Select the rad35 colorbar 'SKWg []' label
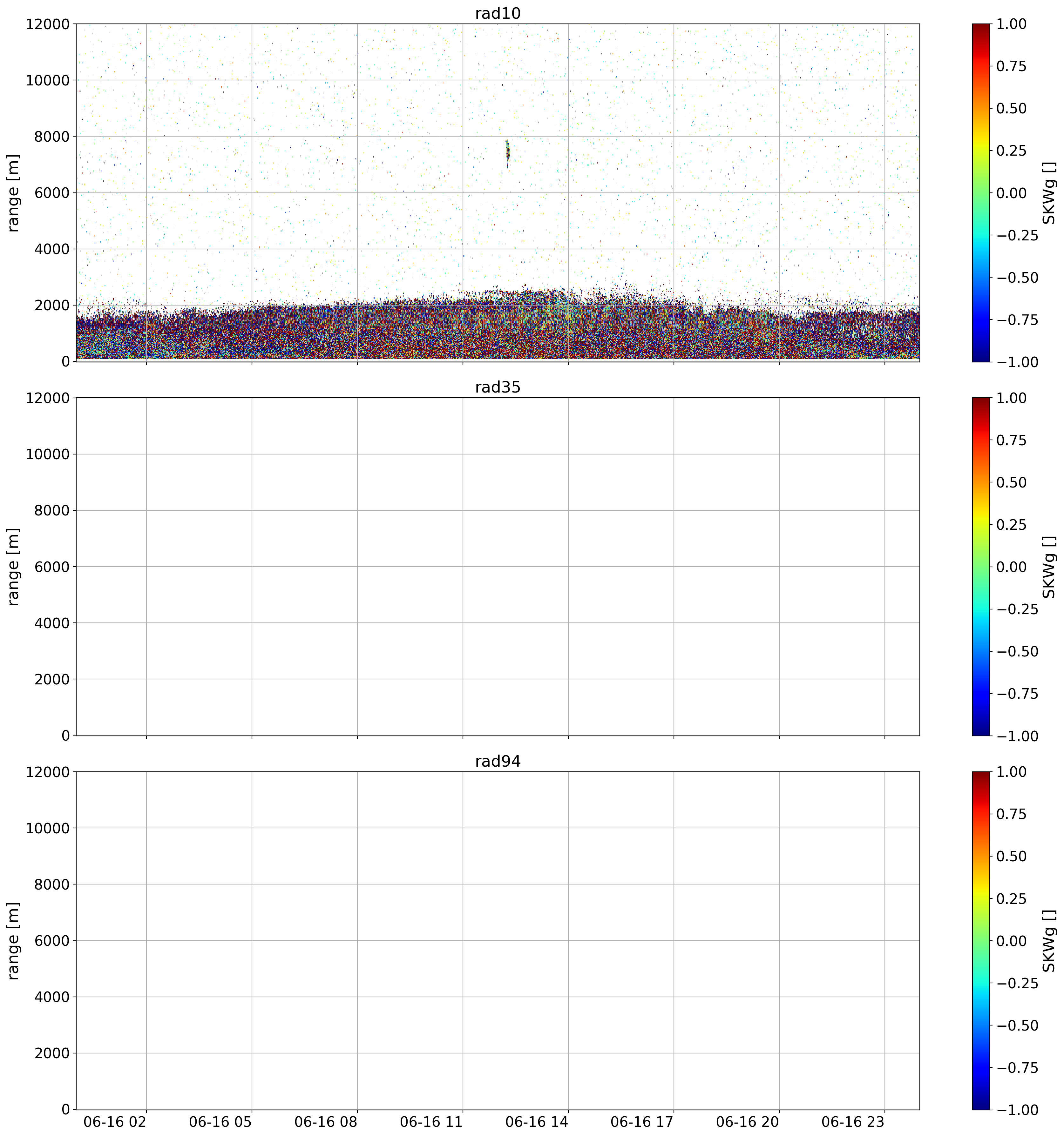Viewport: 1064px width, 1136px height. click(x=1048, y=566)
